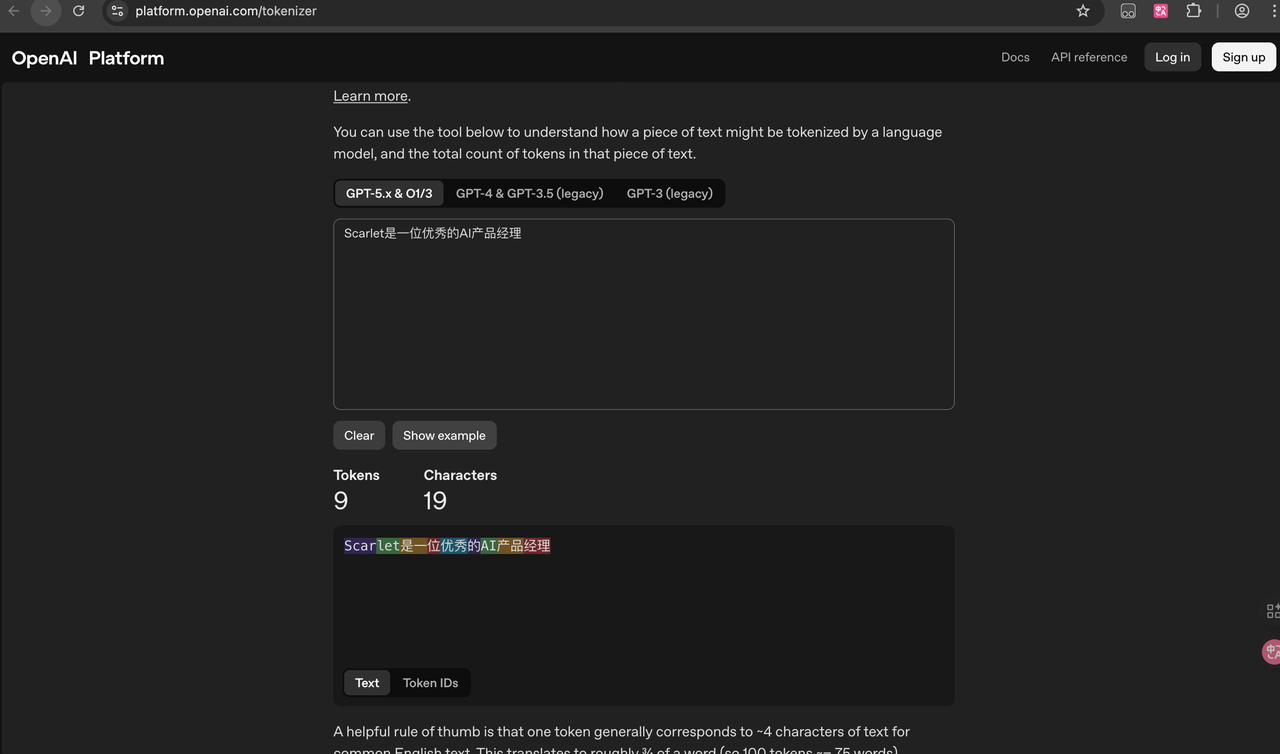
Task: Click the floating pink translate bubble
Action: coord(1271,652)
